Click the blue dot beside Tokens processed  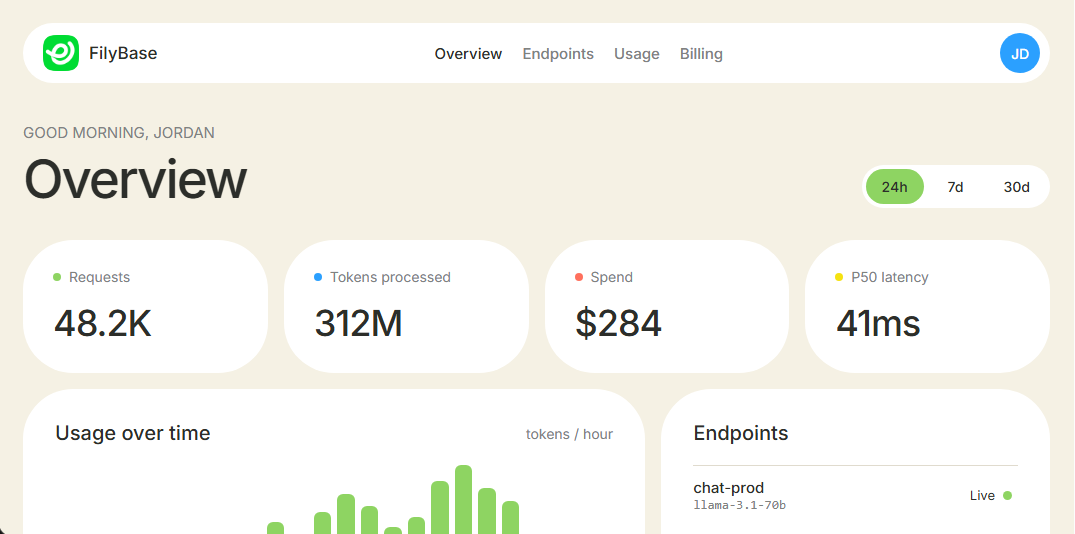(x=317, y=277)
